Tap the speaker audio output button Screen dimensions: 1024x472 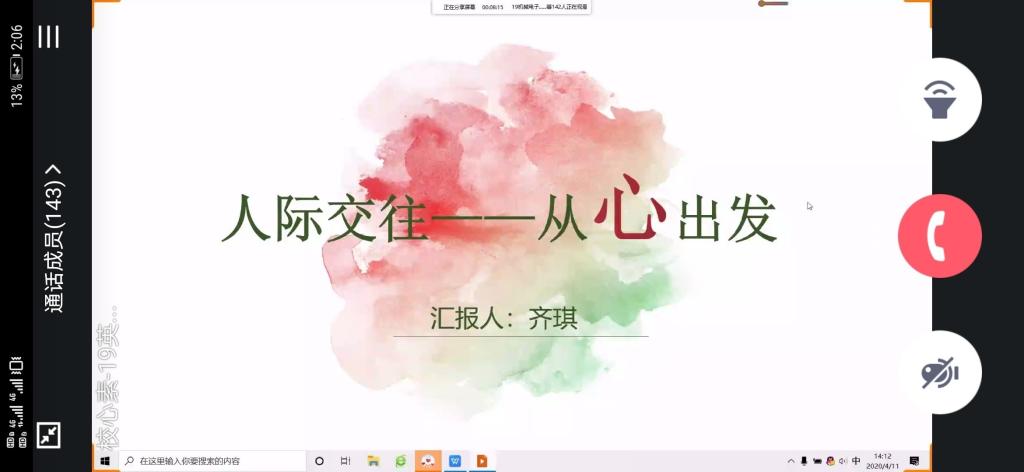[939, 100]
